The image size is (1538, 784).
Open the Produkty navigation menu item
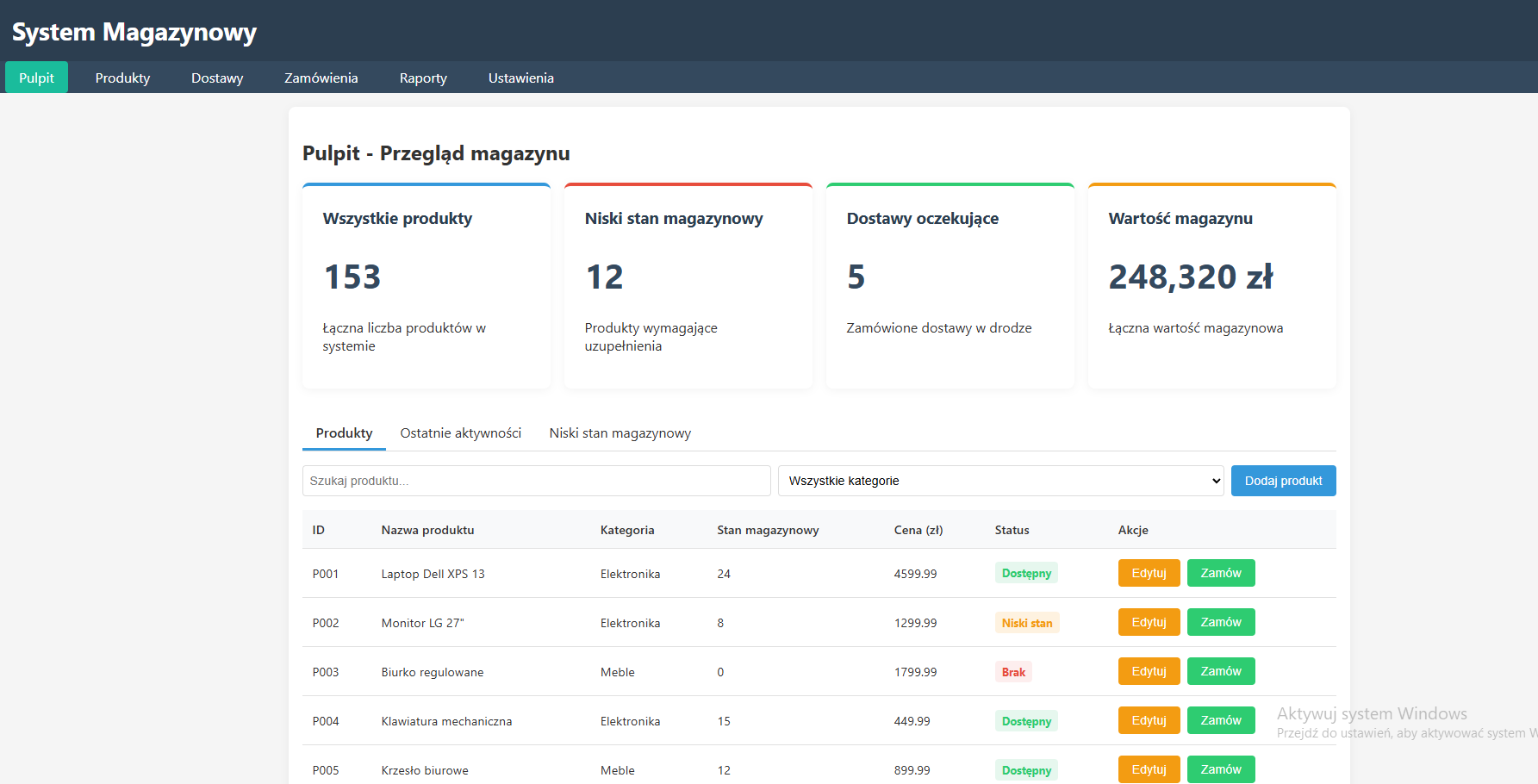(x=122, y=78)
